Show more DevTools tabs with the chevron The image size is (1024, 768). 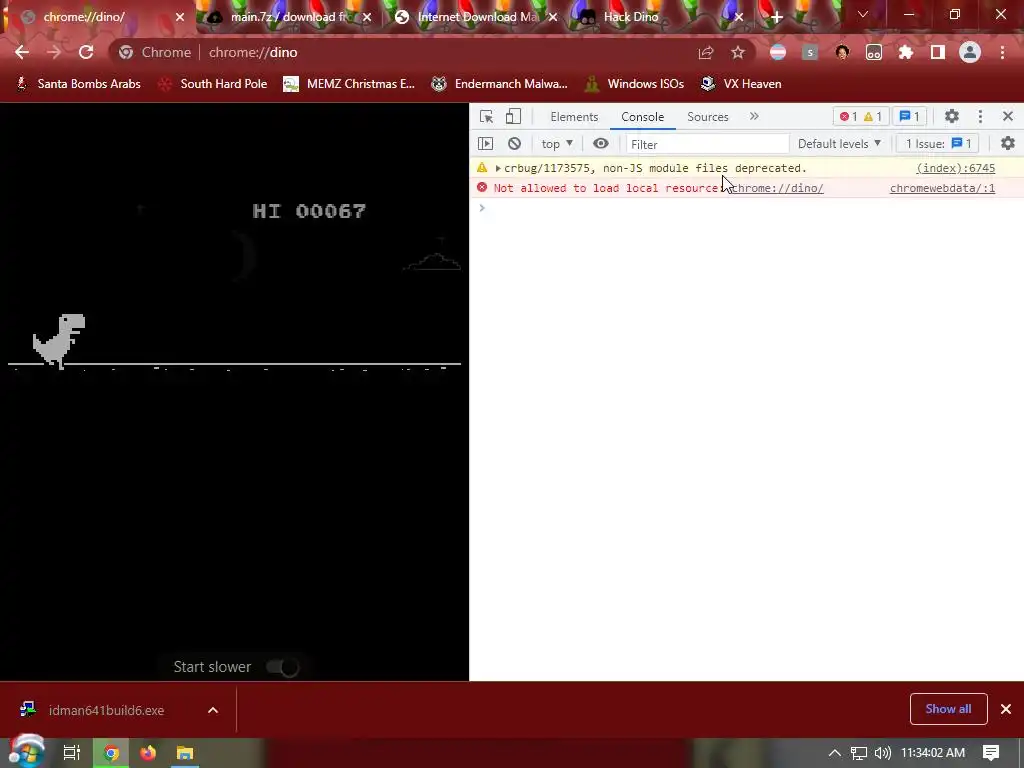(x=754, y=116)
